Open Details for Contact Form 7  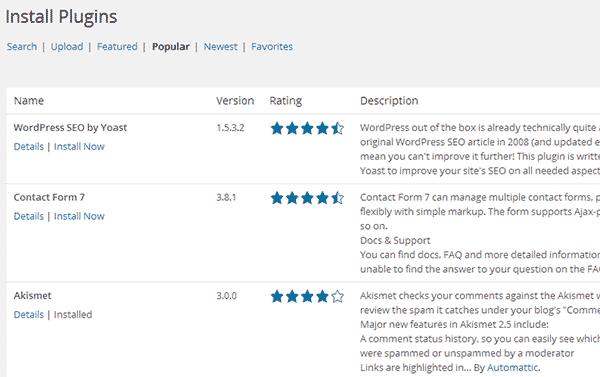pyautogui.click(x=29, y=216)
